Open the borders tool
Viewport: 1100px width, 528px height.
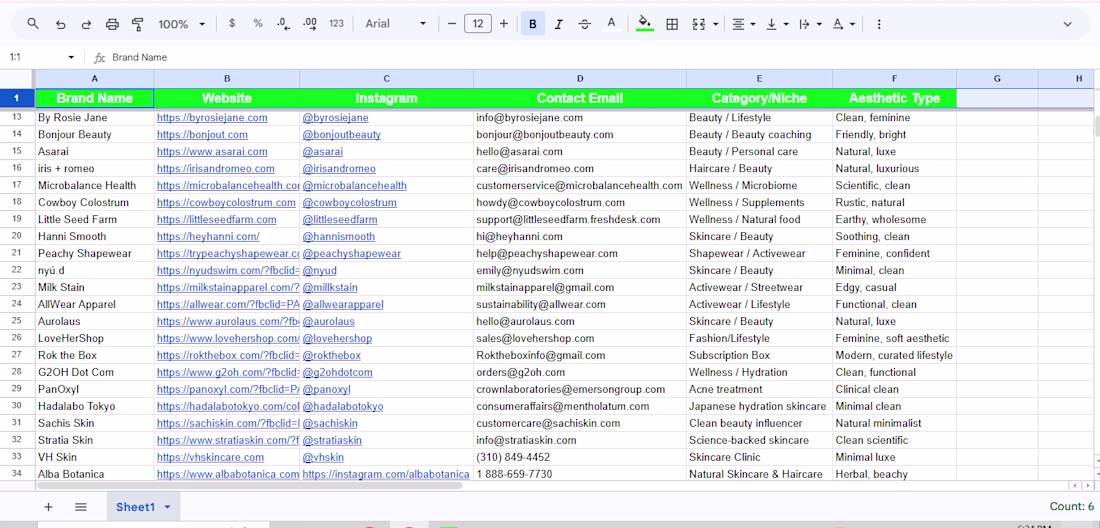pyautogui.click(x=672, y=24)
